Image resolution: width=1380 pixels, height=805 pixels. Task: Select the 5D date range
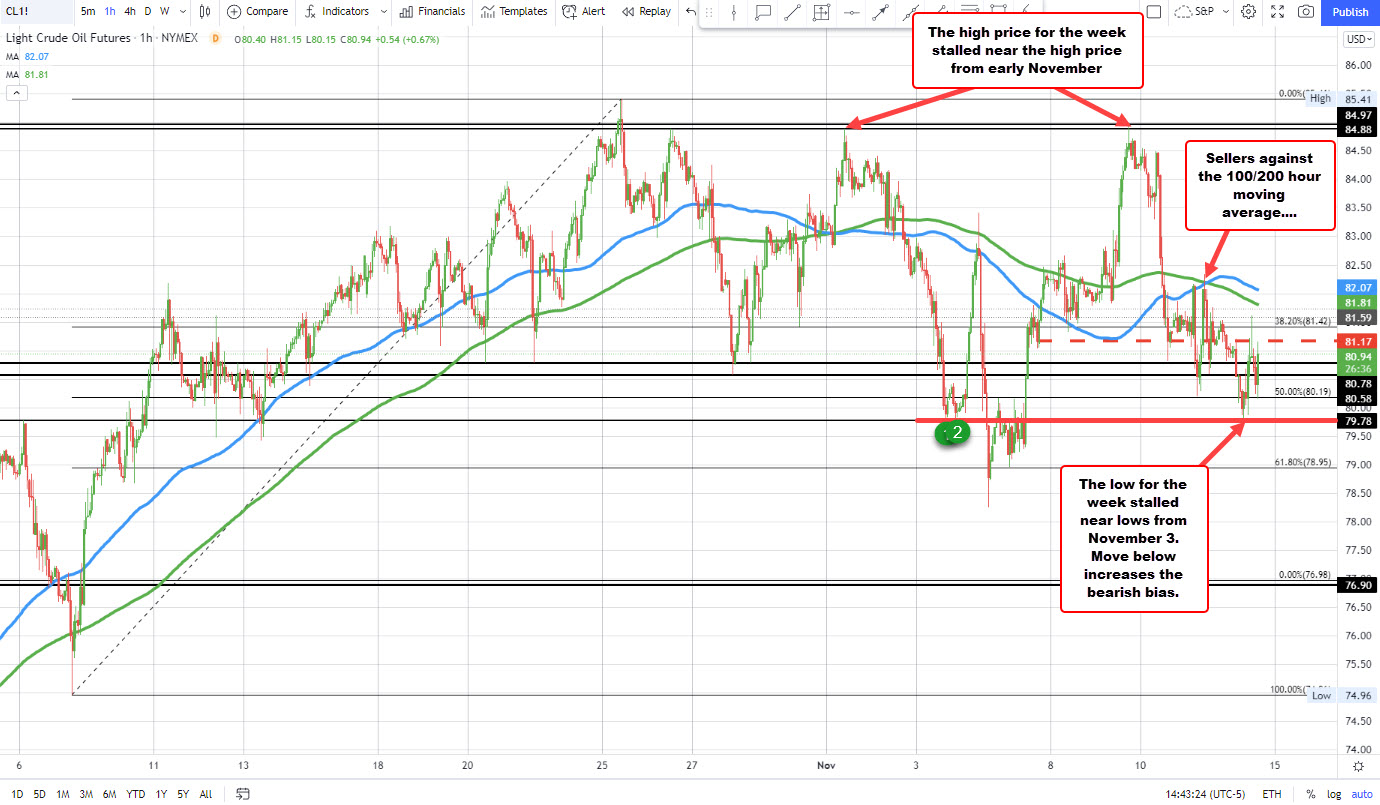[x=39, y=794]
